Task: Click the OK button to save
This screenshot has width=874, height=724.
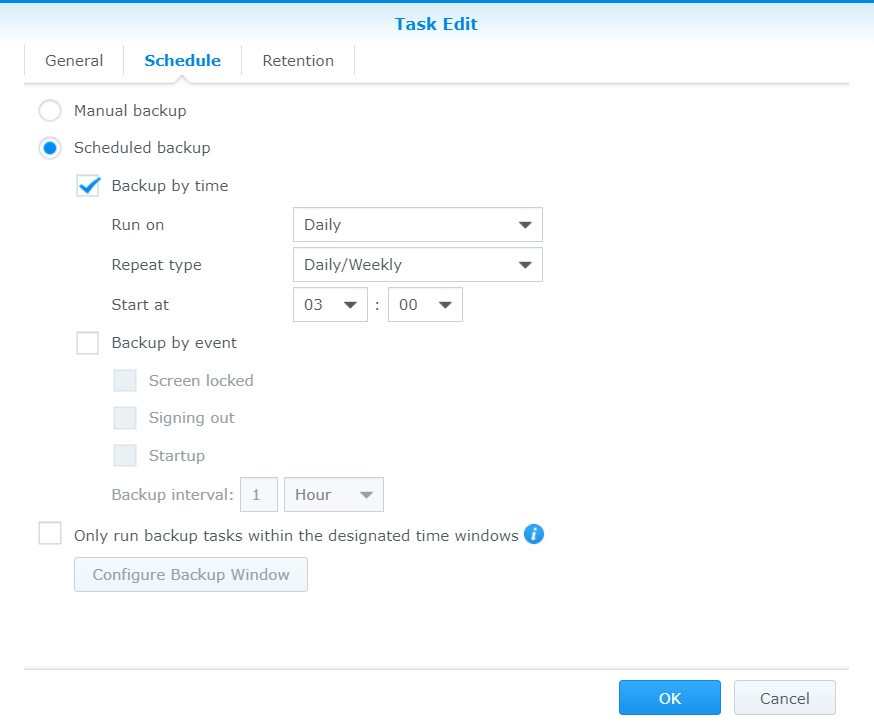Action: pos(669,697)
